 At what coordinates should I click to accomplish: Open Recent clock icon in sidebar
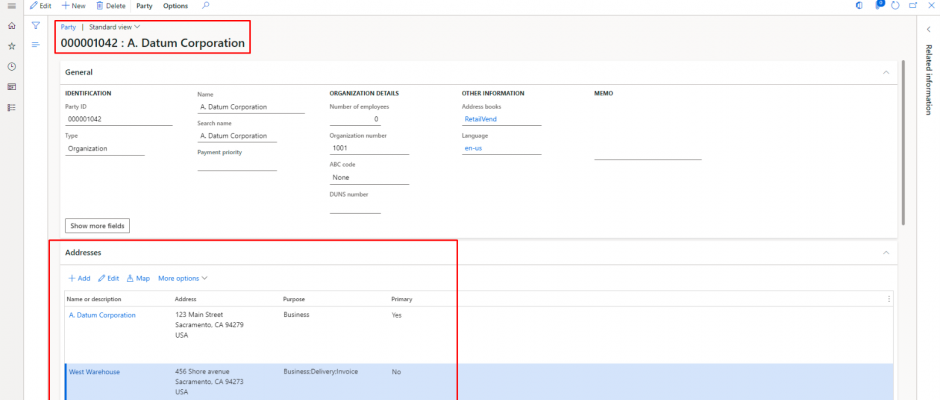coord(11,67)
